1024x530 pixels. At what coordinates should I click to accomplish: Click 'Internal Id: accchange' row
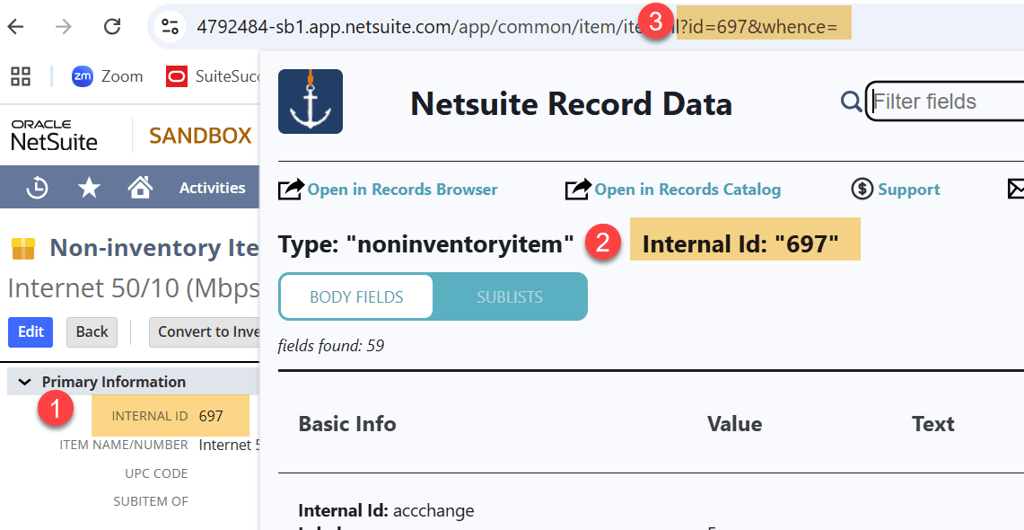[x=387, y=510]
